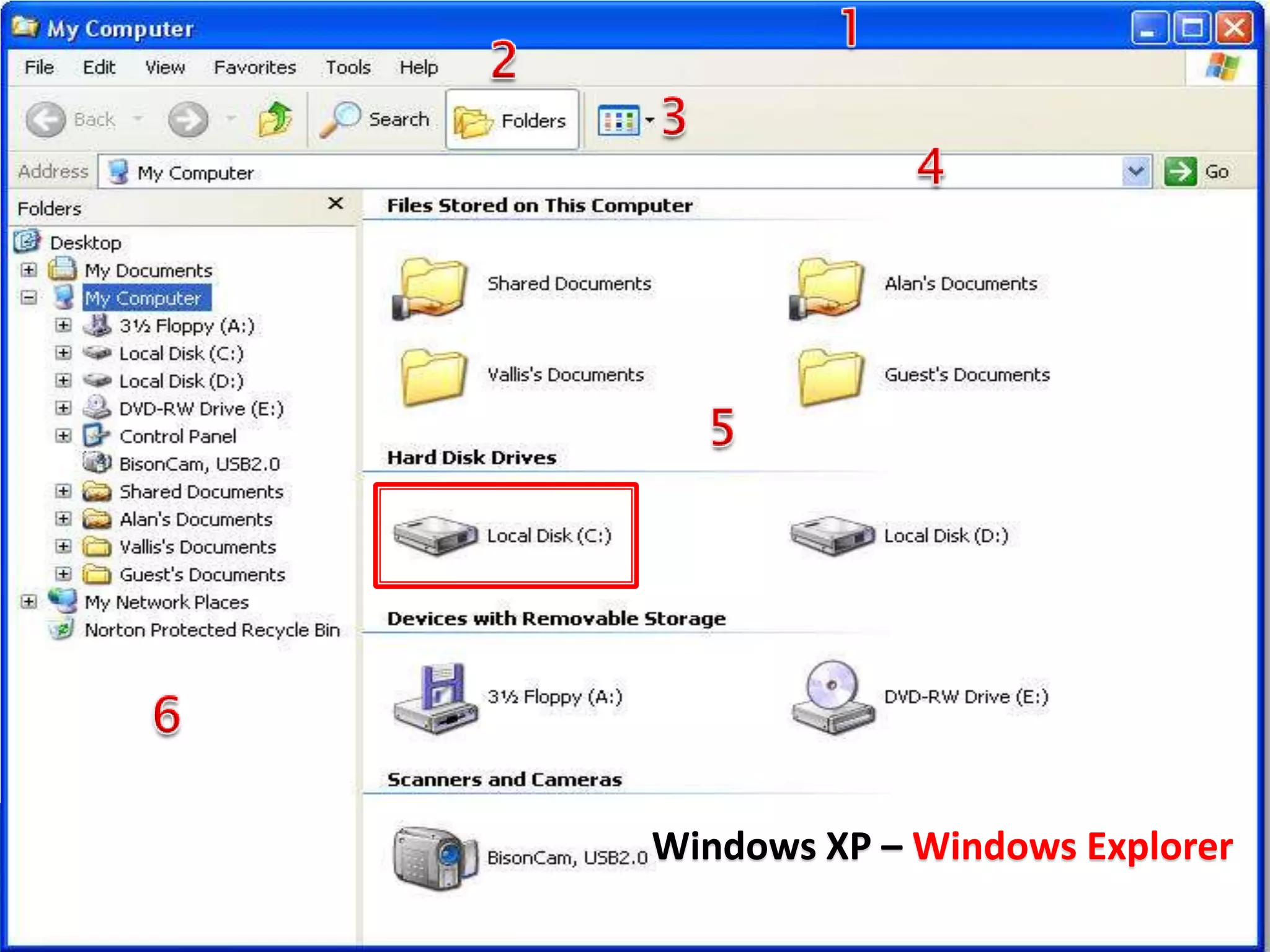Viewport: 1270px width, 952px height.
Task: Click the Back navigation arrow icon
Action: [x=45, y=119]
